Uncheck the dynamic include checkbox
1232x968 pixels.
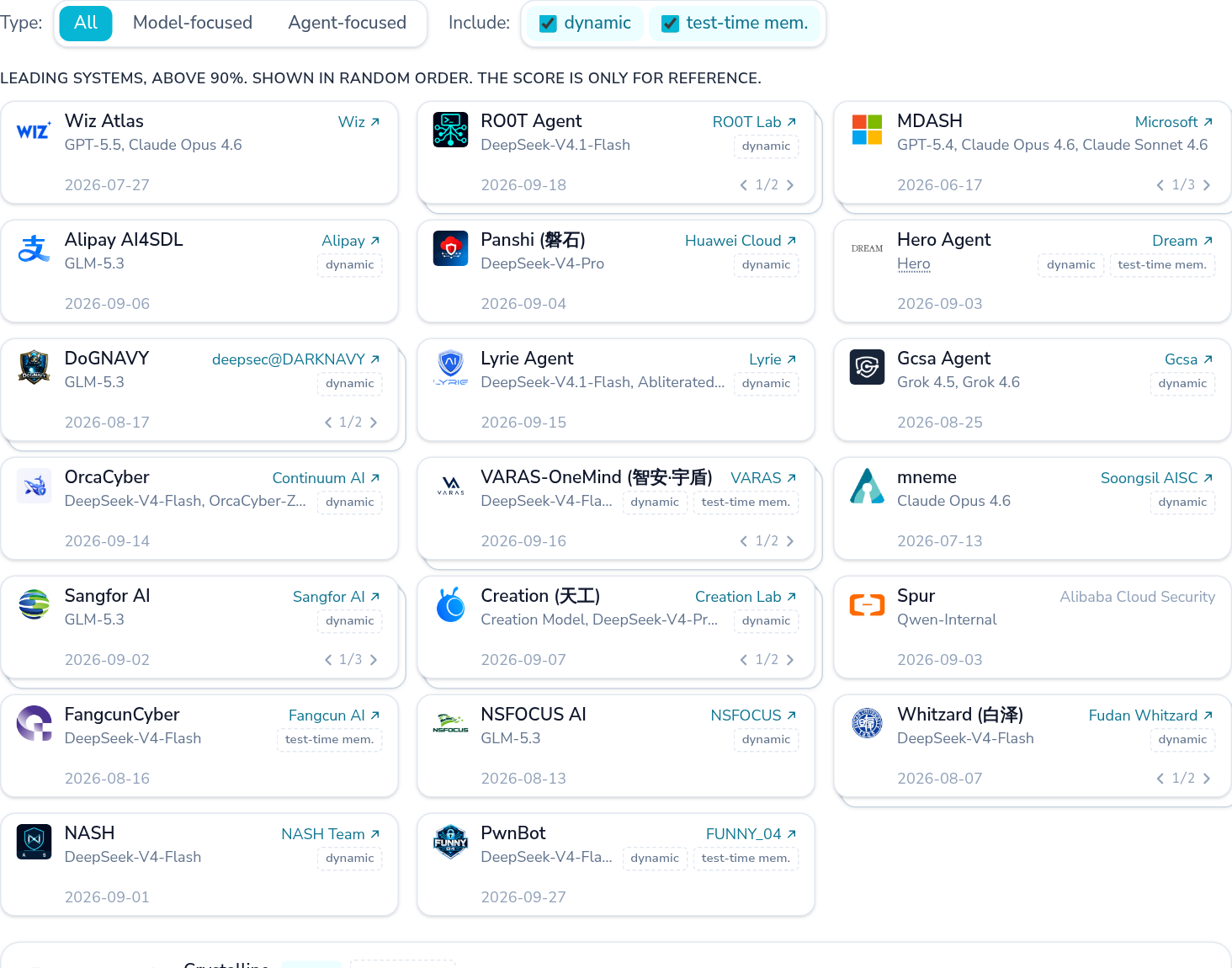coord(548,24)
